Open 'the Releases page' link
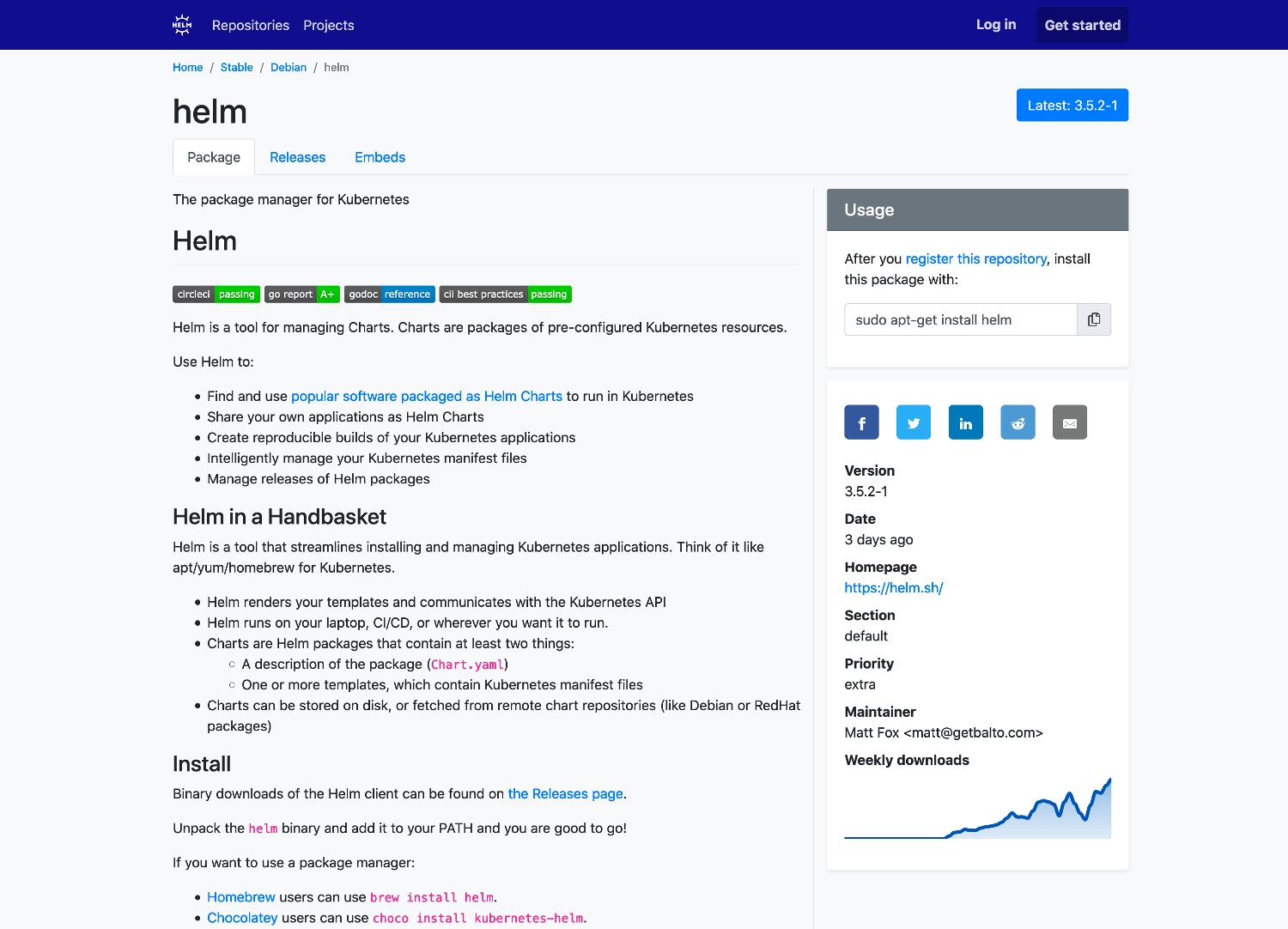 [x=566, y=793]
